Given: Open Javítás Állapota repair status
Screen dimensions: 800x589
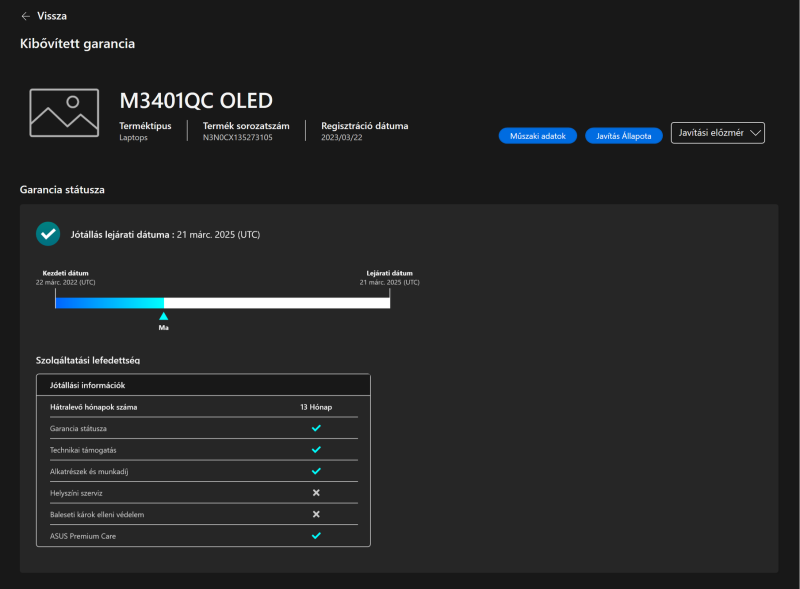Looking at the screenshot, I should pos(623,136).
